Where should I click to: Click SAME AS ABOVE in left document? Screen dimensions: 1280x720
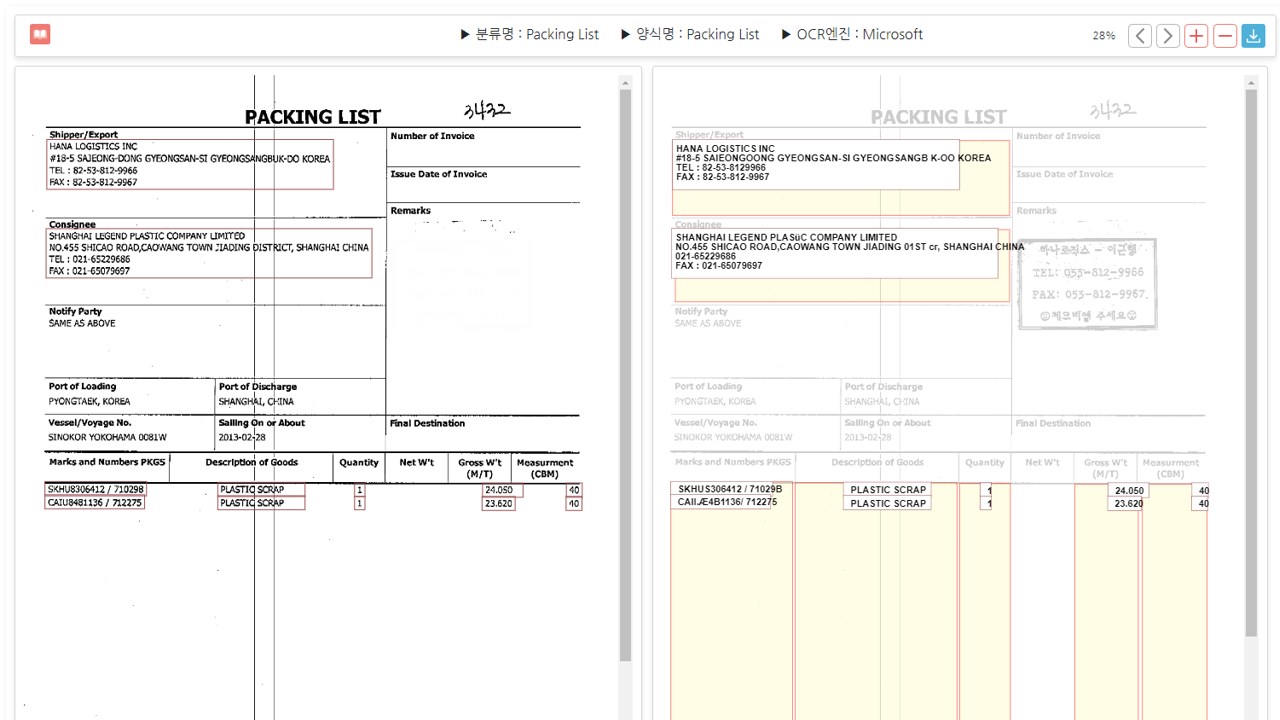click(82, 323)
